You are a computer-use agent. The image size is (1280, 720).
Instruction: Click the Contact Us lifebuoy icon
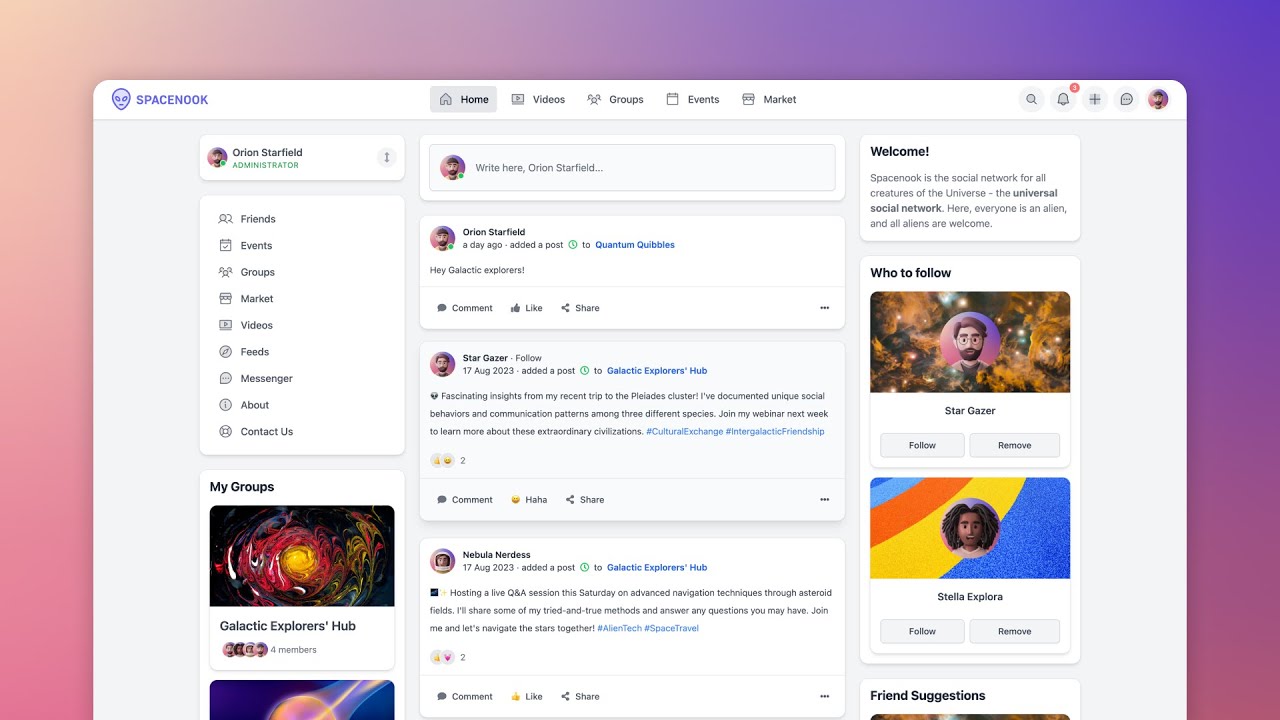(x=225, y=432)
